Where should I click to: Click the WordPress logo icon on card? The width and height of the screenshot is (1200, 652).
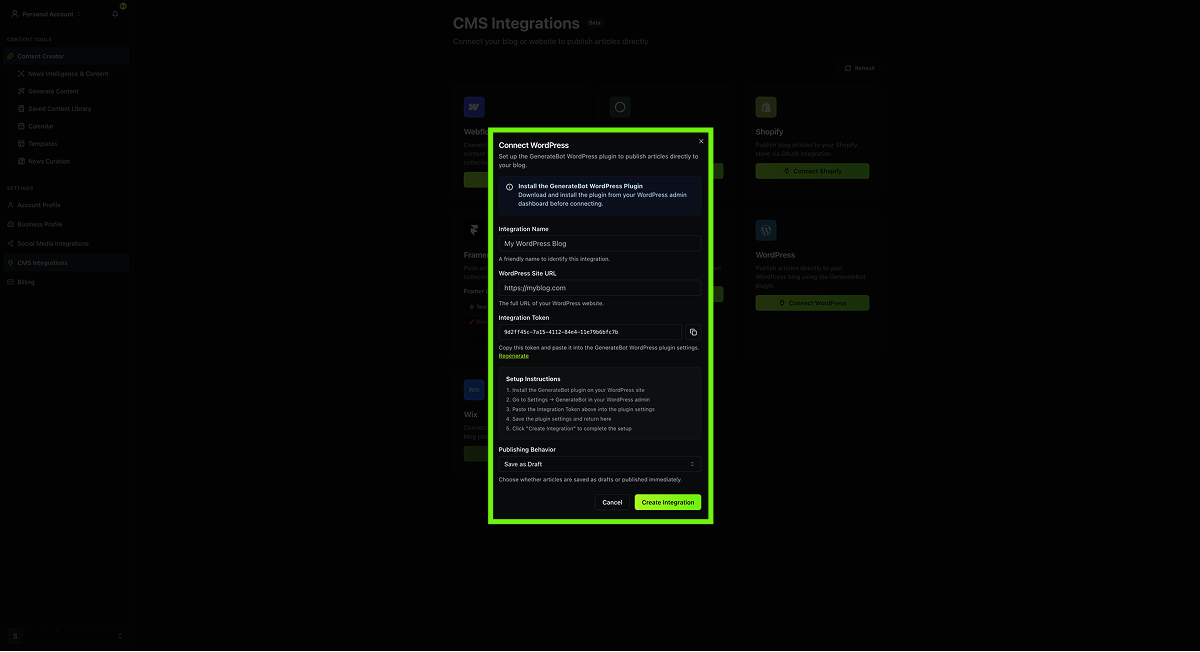pos(766,230)
